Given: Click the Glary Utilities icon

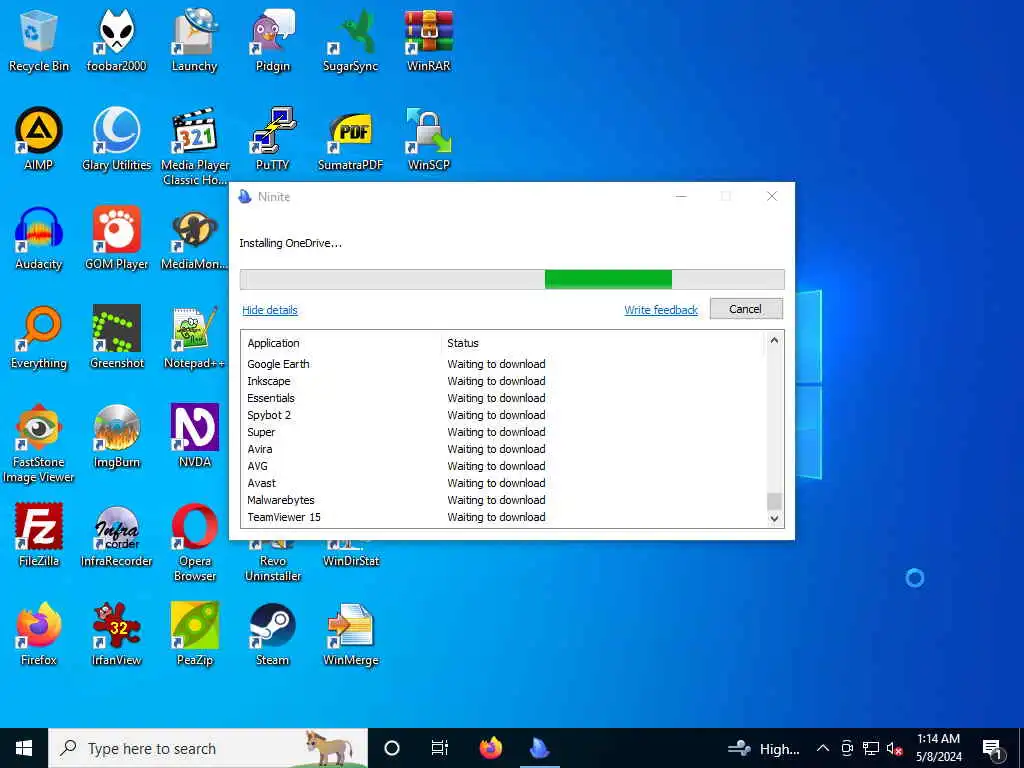Looking at the screenshot, I should click(116, 138).
